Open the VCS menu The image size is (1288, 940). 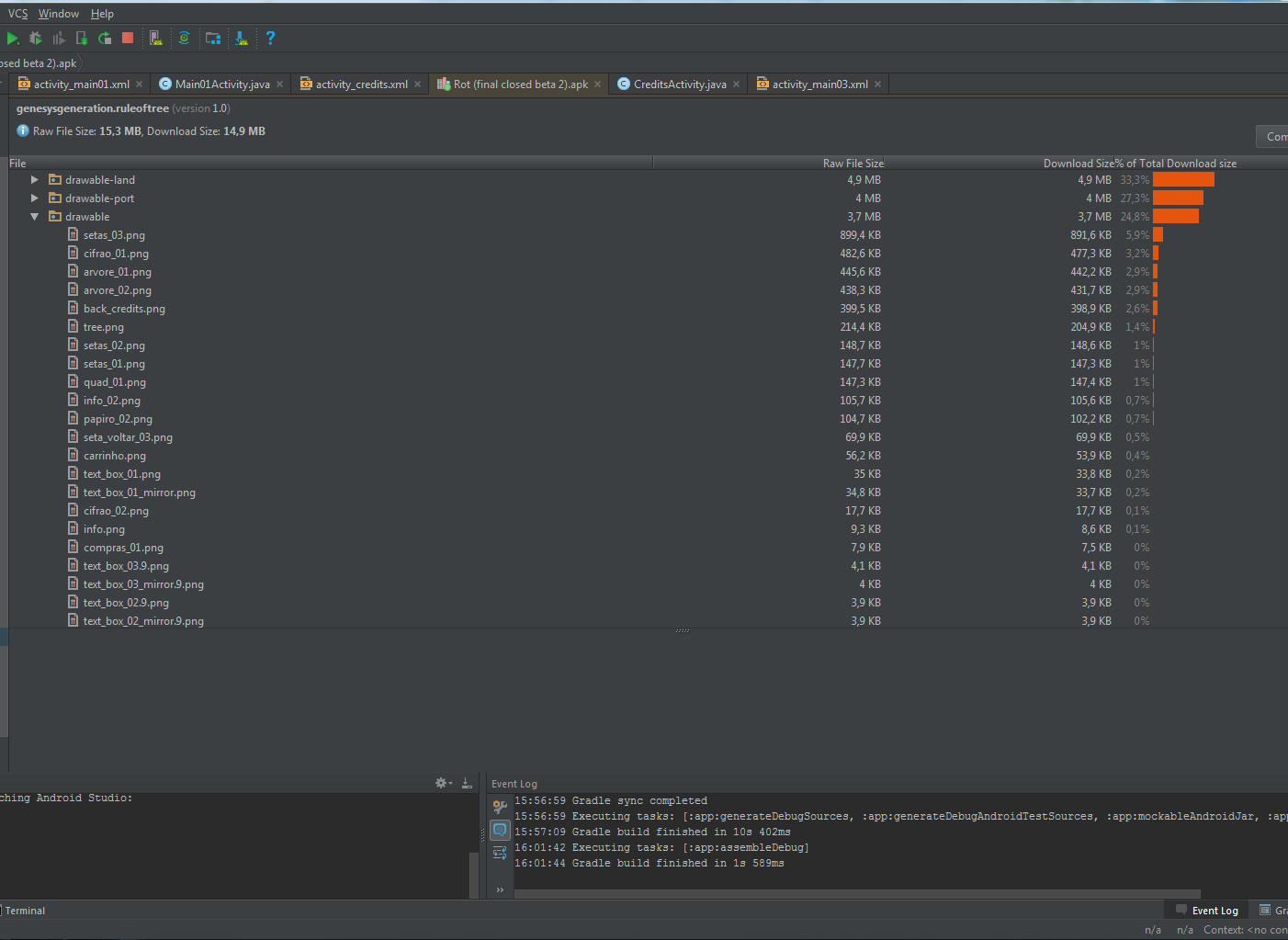(18, 14)
